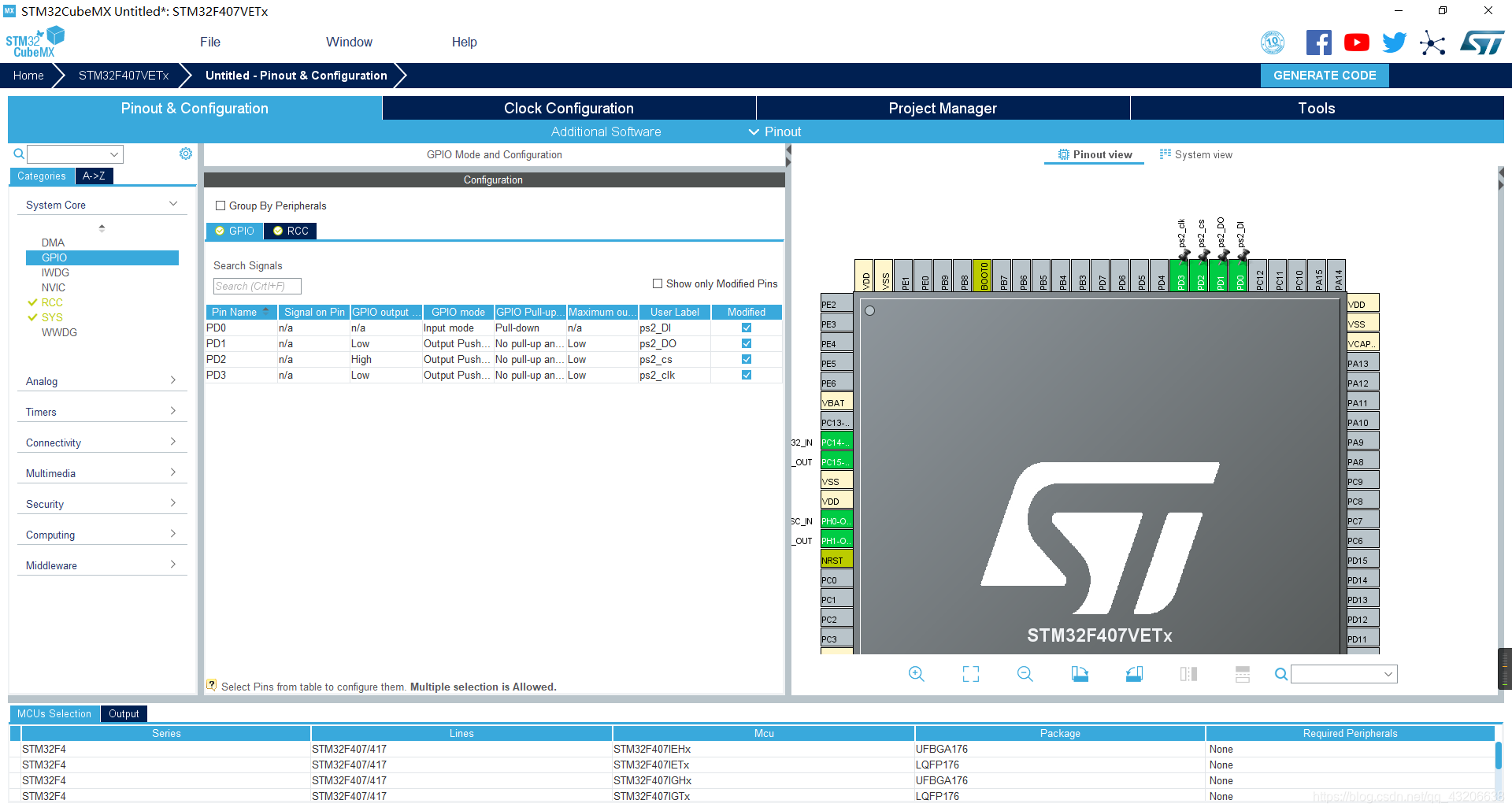Image resolution: width=1512 pixels, height=811 pixels.
Task: Toggle Modified checkbox for PD1 row
Action: [747, 343]
